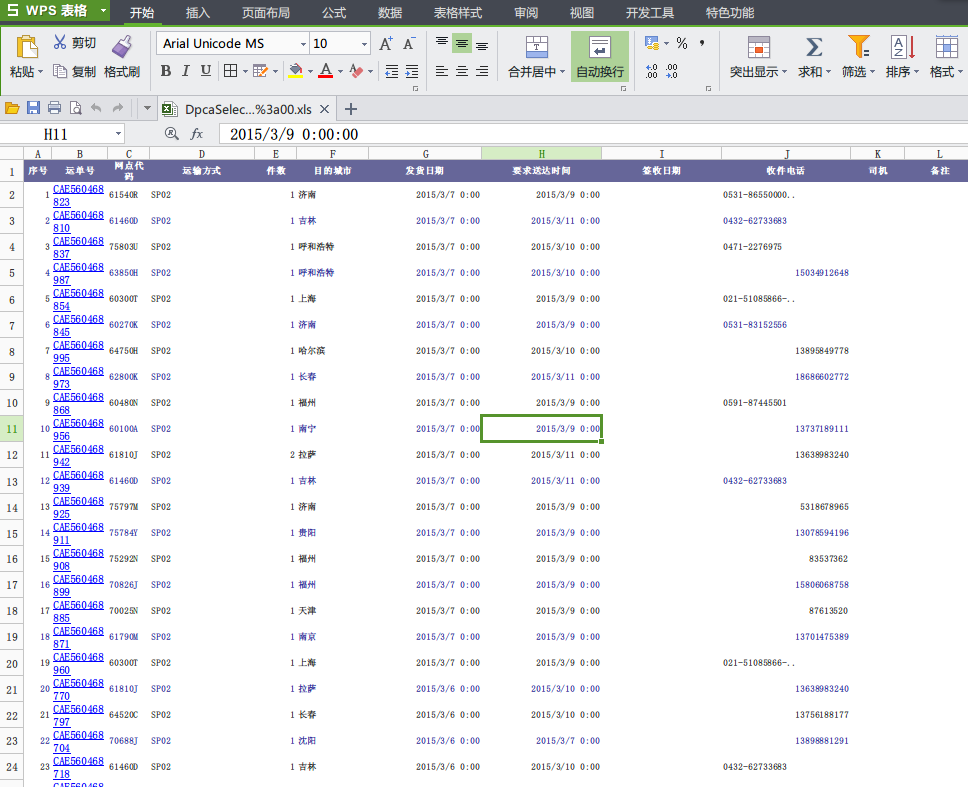Image resolution: width=968 pixels, height=787 pixels.
Task: Switch to the Insert (插入) tab
Action: click(198, 12)
